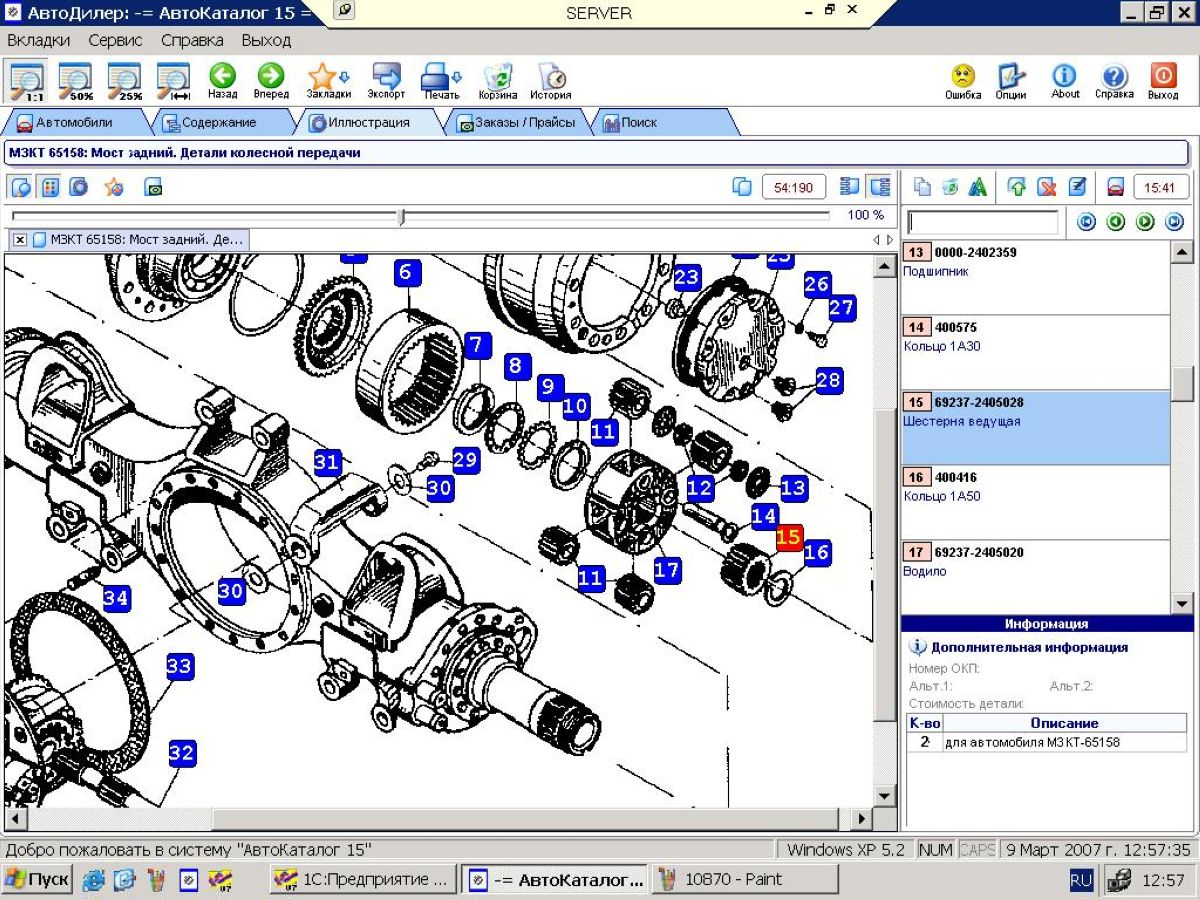Click parts list scrollbar up arrow
1200x900 pixels.
coord(1181,252)
